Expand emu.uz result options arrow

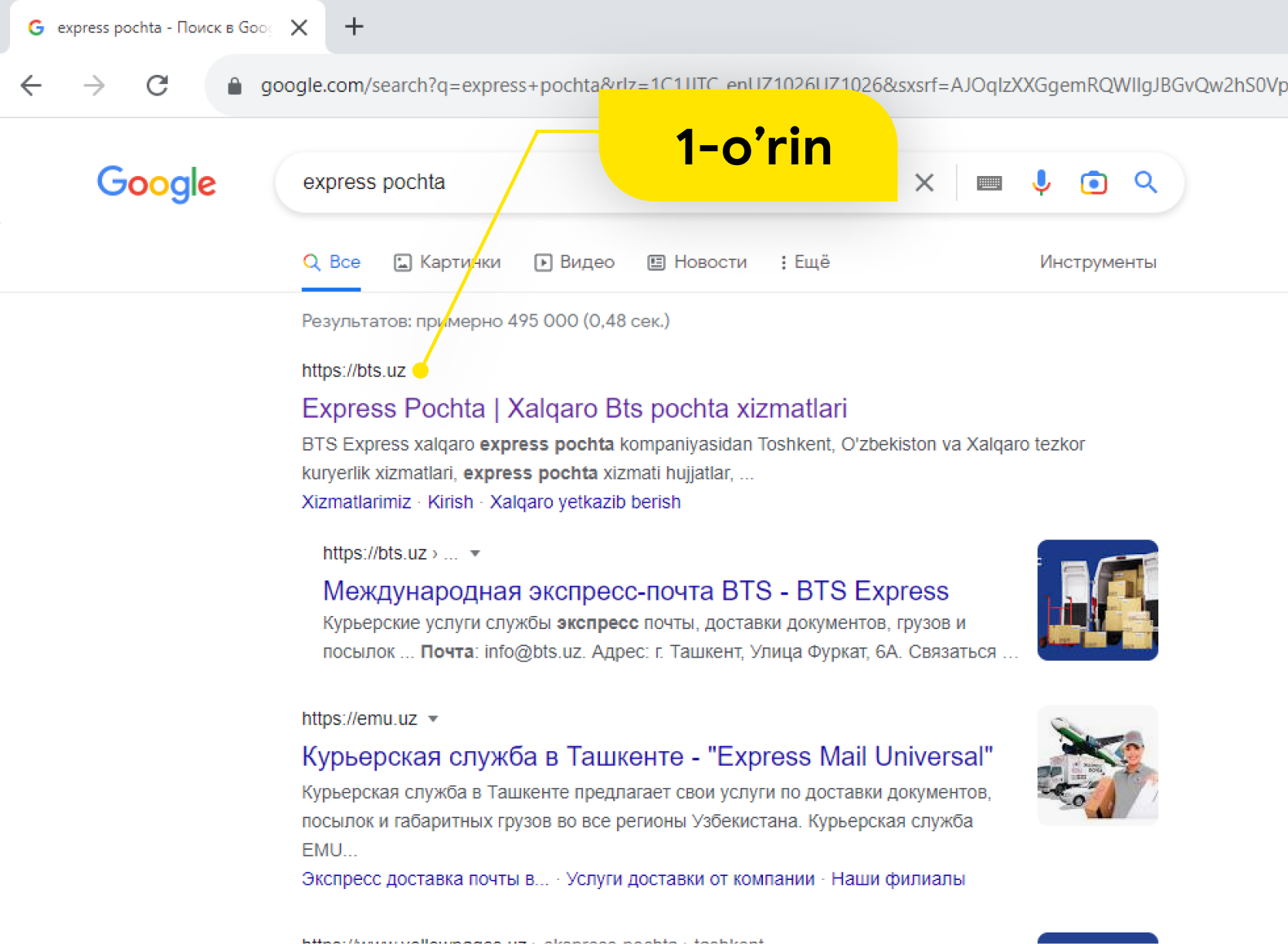[433, 719]
